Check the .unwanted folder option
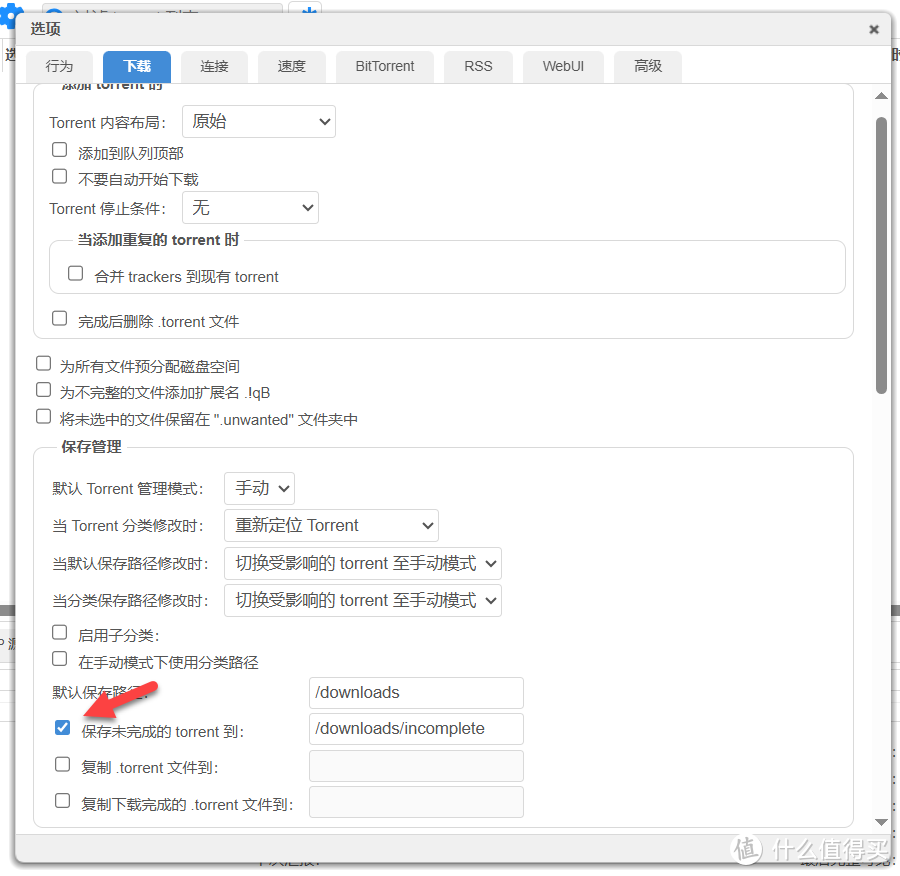900x876 pixels. click(44, 416)
